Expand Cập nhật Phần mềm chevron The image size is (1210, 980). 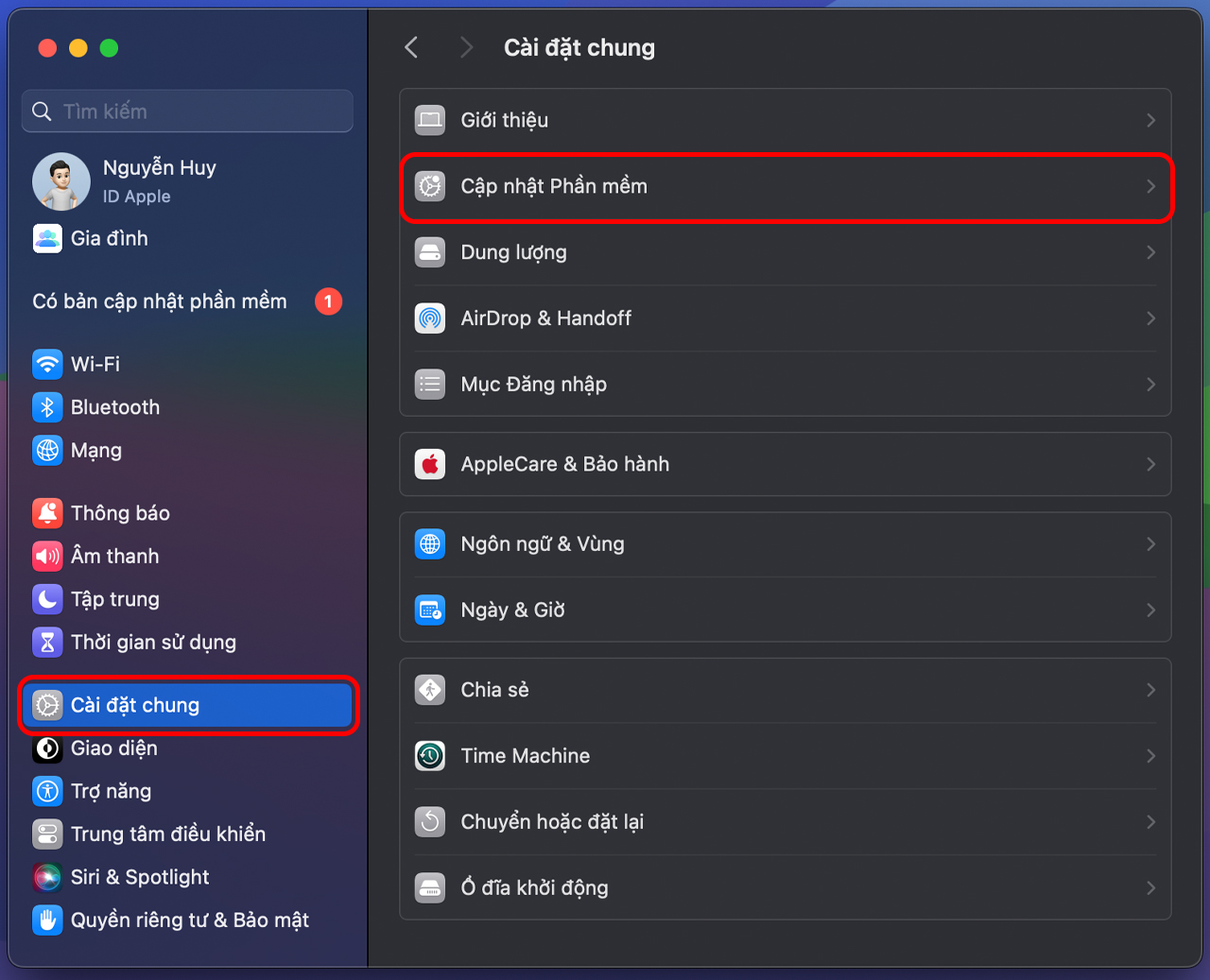tap(1150, 186)
